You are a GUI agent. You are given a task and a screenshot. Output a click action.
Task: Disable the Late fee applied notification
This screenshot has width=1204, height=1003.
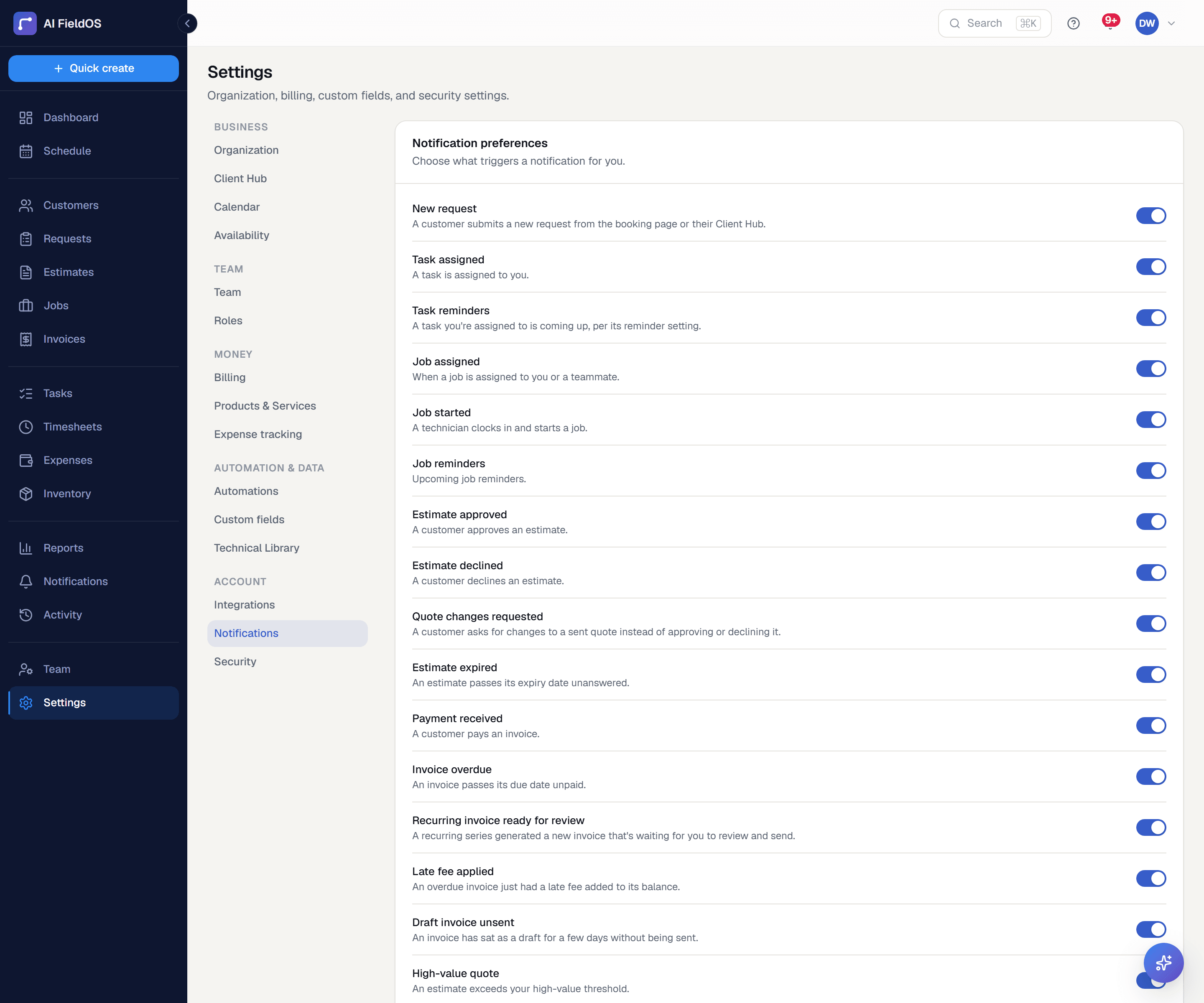pyautogui.click(x=1150, y=878)
